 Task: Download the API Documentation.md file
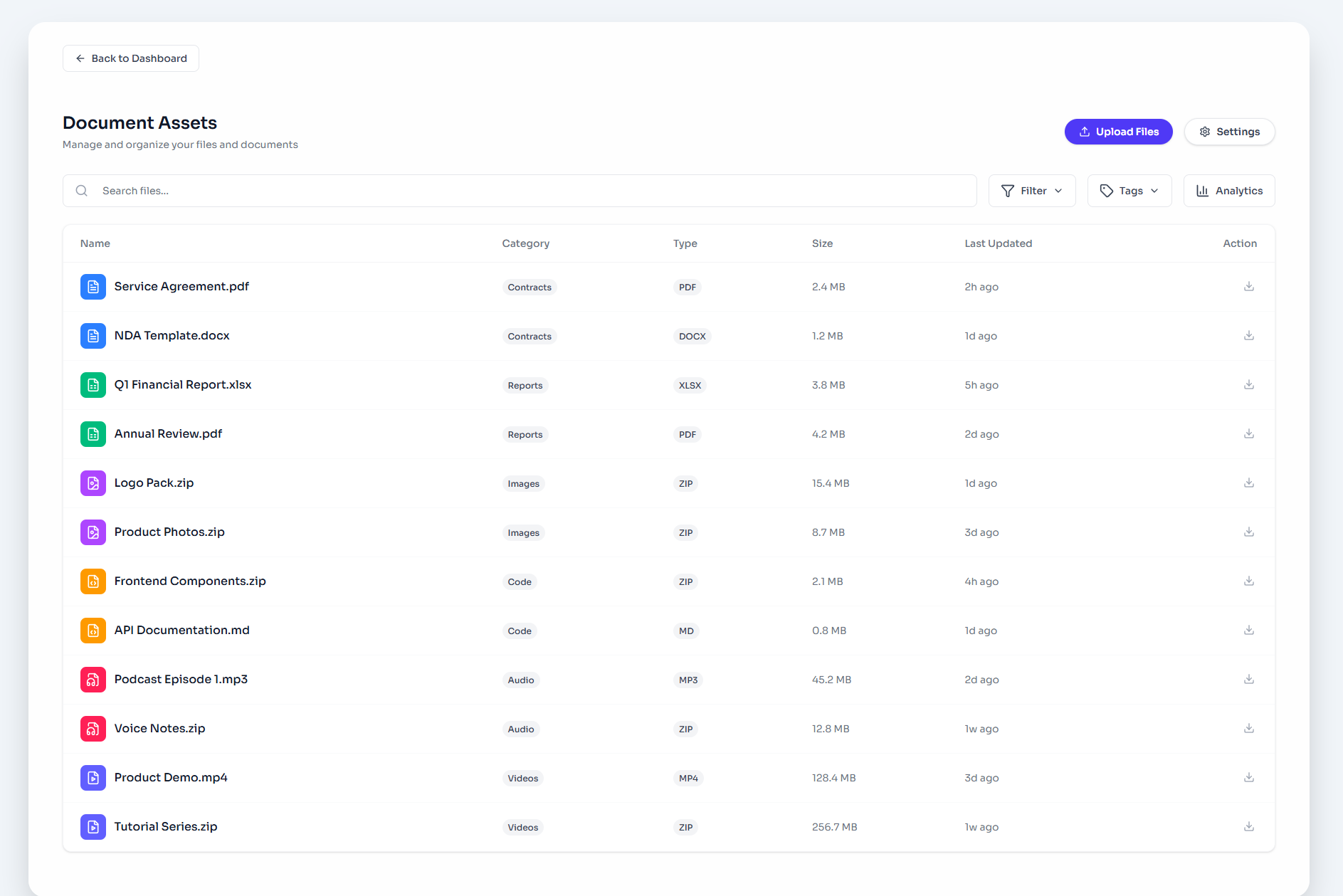click(x=1248, y=631)
